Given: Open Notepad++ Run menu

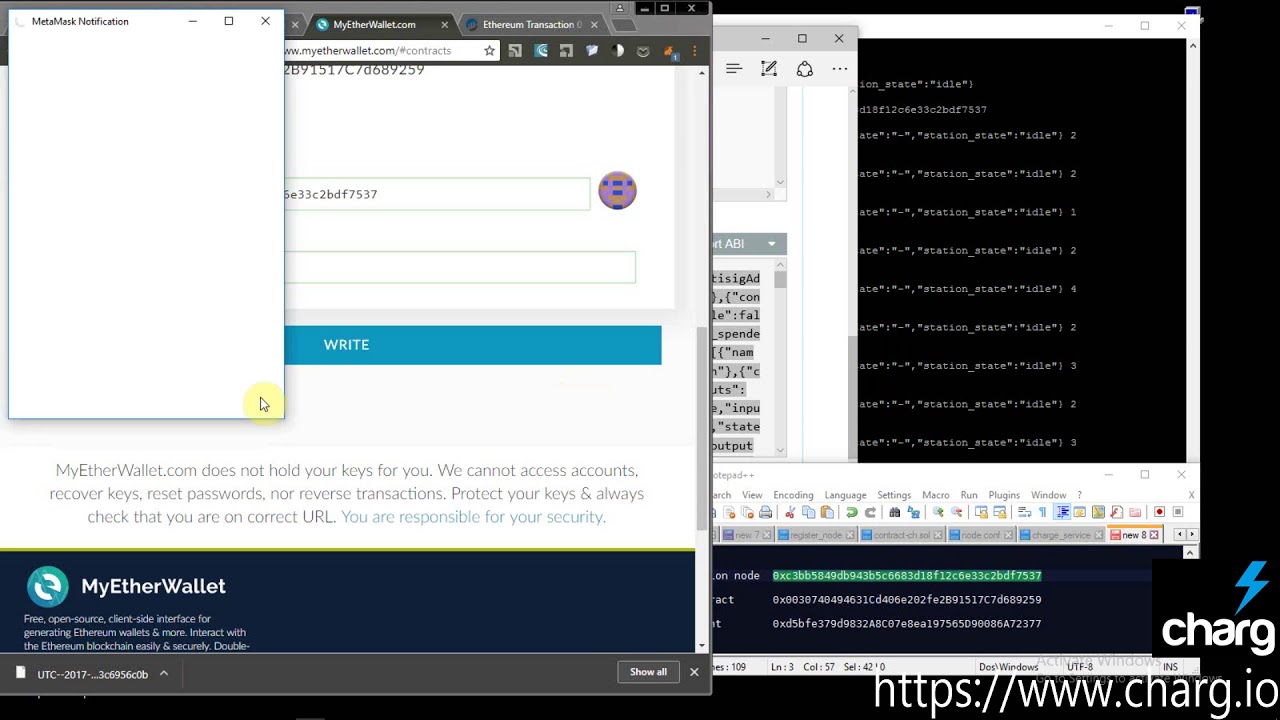Looking at the screenshot, I should point(969,495).
